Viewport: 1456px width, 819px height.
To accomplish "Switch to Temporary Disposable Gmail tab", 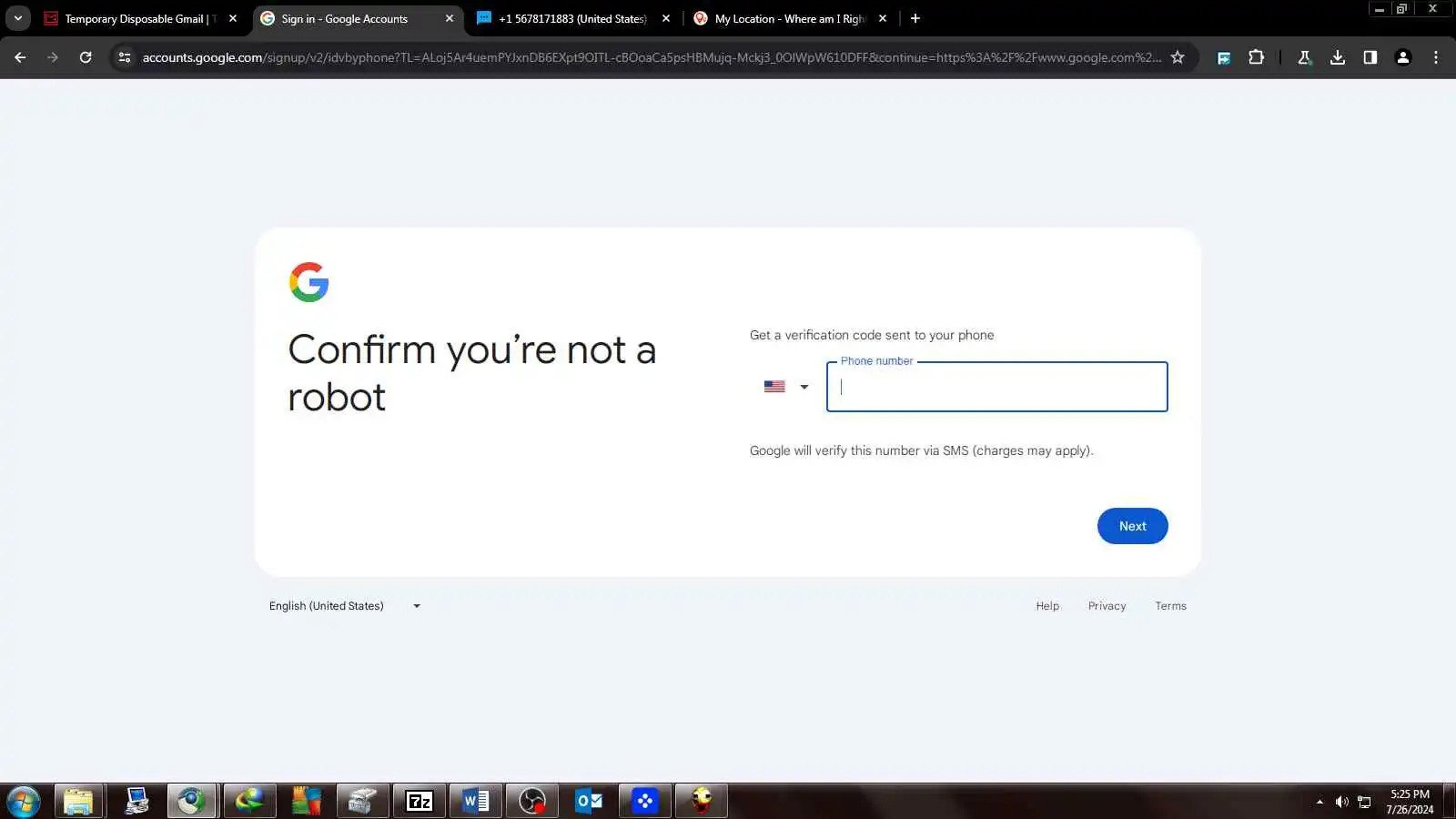I will click(141, 18).
